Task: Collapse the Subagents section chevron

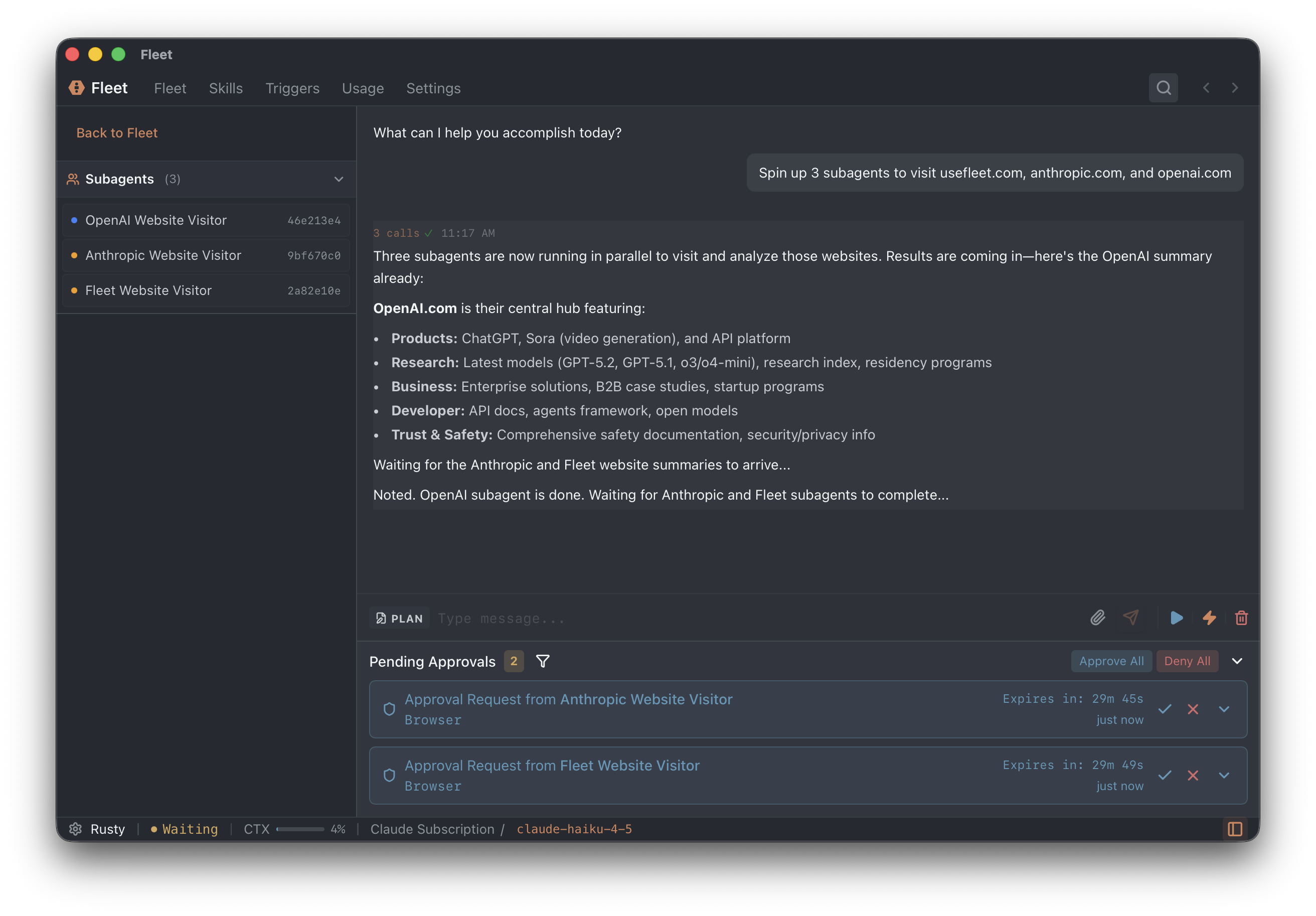Action: pyautogui.click(x=339, y=179)
